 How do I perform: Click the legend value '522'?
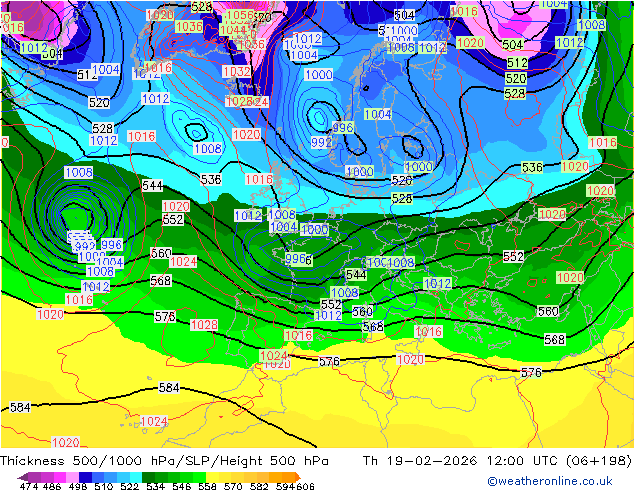(x=129, y=486)
